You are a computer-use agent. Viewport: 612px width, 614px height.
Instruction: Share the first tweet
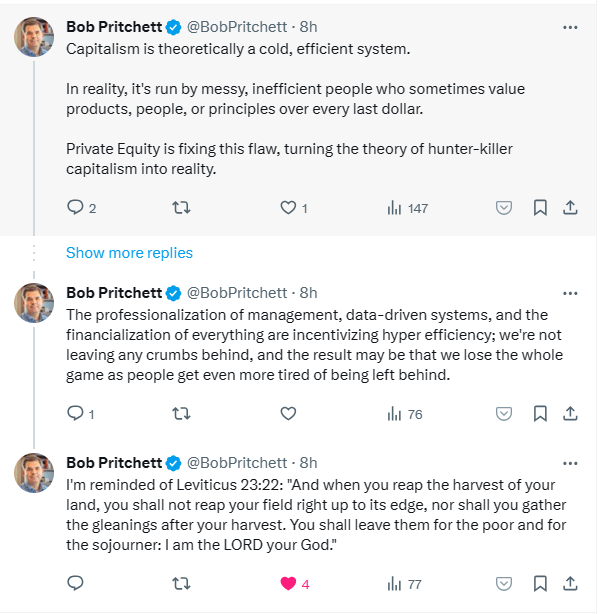click(x=570, y=208)
